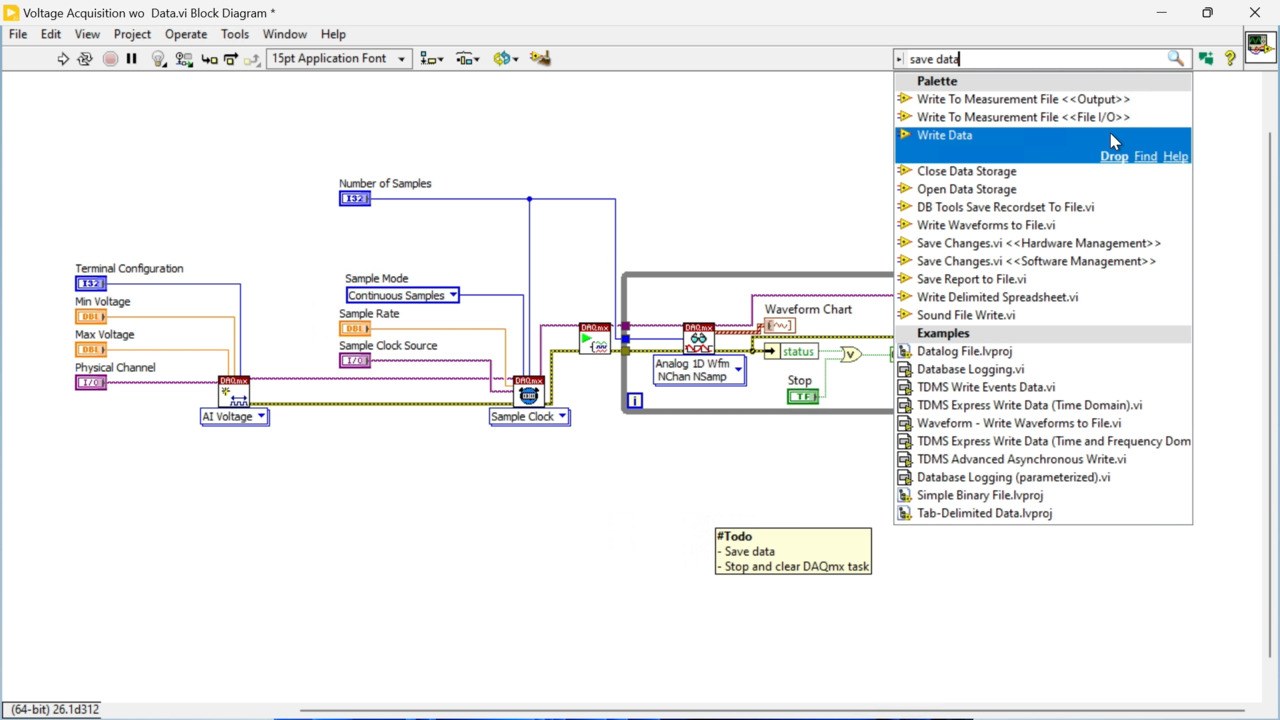1280x720 pixels.
Task: Click the DAQmx Timing node icon
Action: coord(528,391)
